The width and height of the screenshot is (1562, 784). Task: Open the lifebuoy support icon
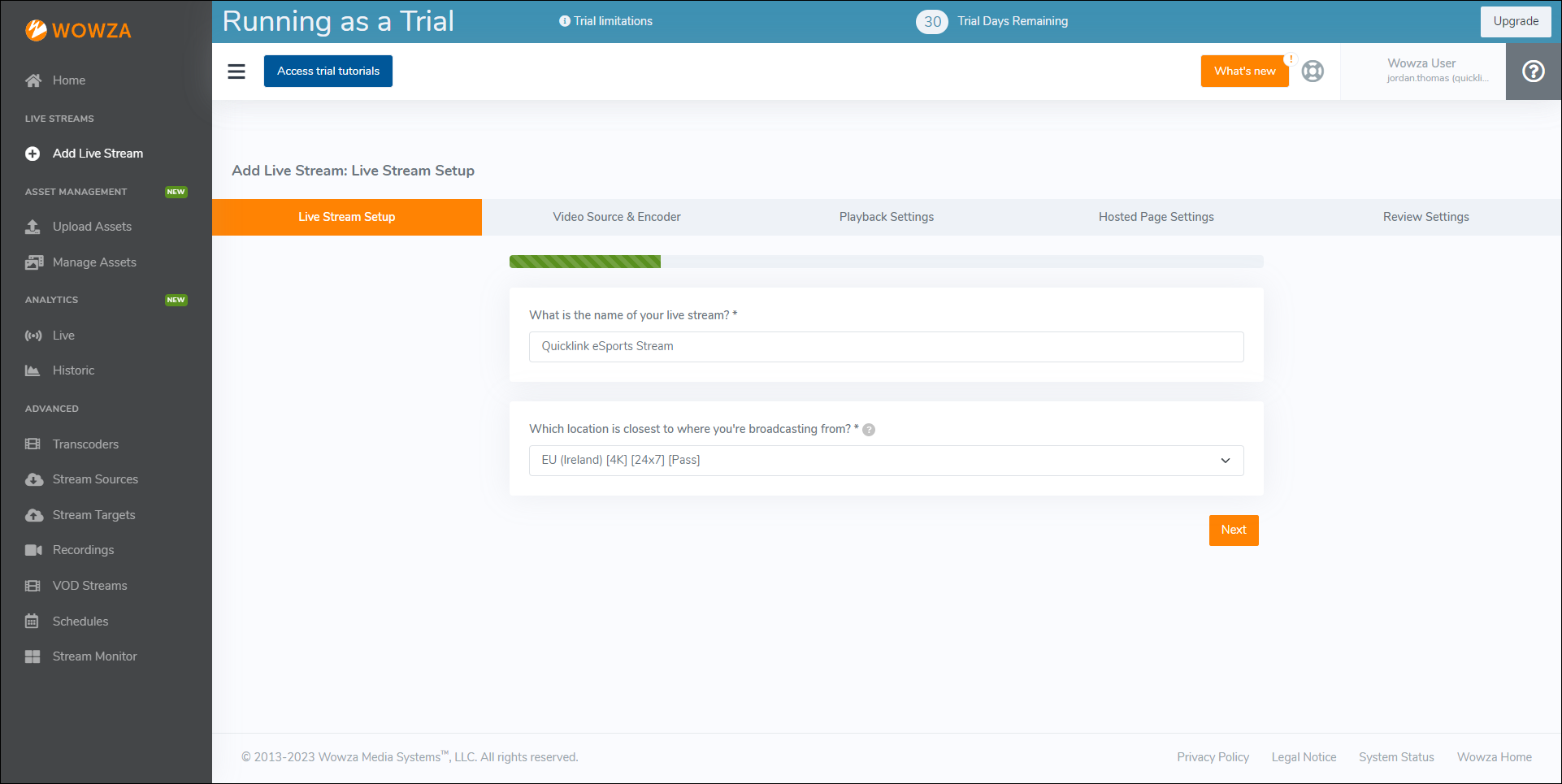tap(1313, 71)
